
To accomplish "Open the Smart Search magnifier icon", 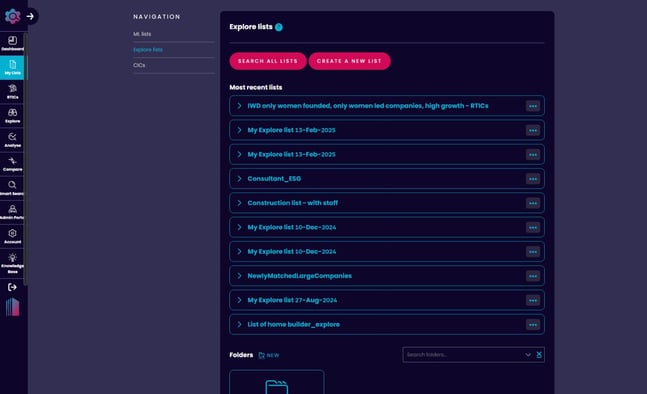I will pos(12,188).
